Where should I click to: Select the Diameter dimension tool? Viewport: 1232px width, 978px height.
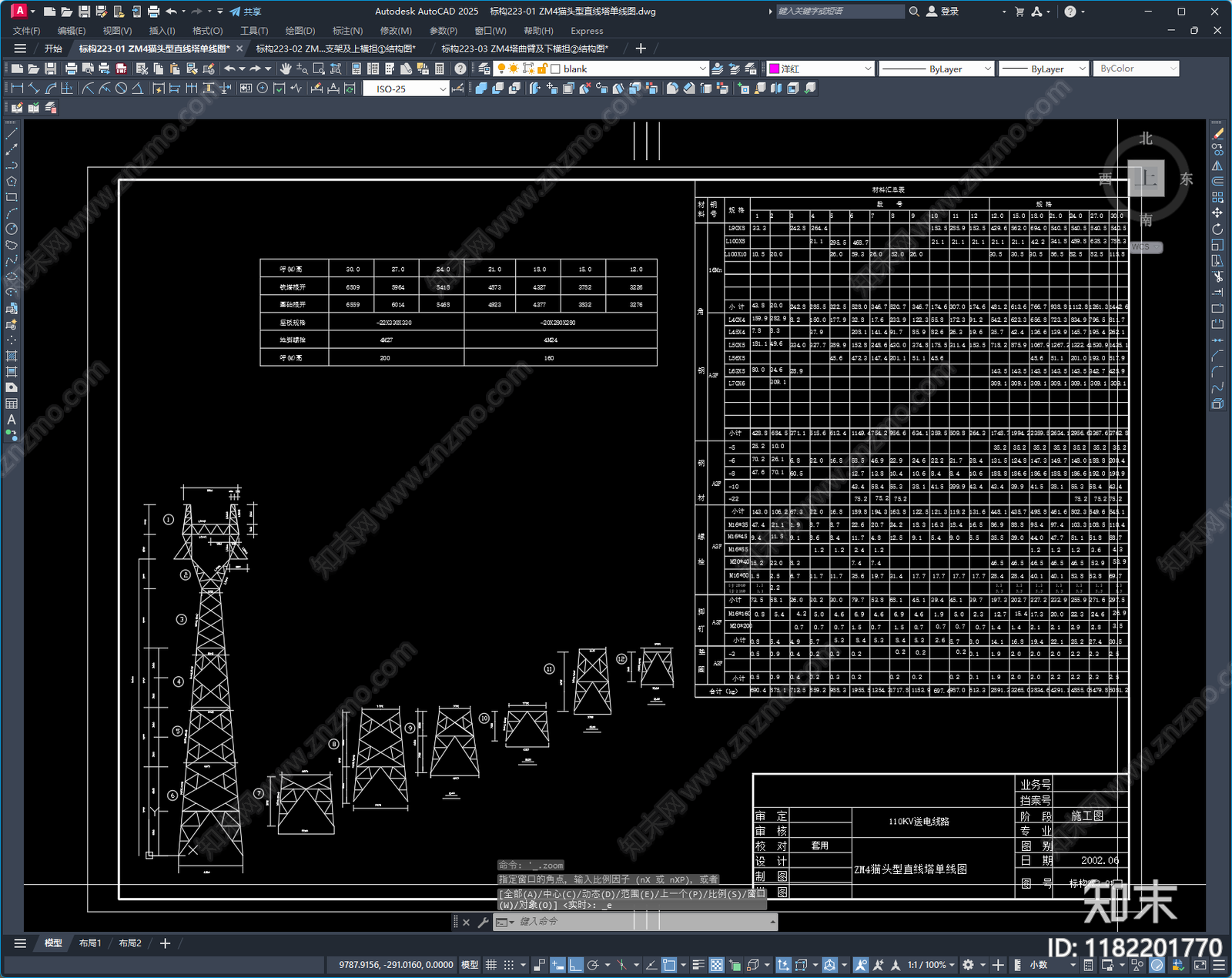point(121,89)
